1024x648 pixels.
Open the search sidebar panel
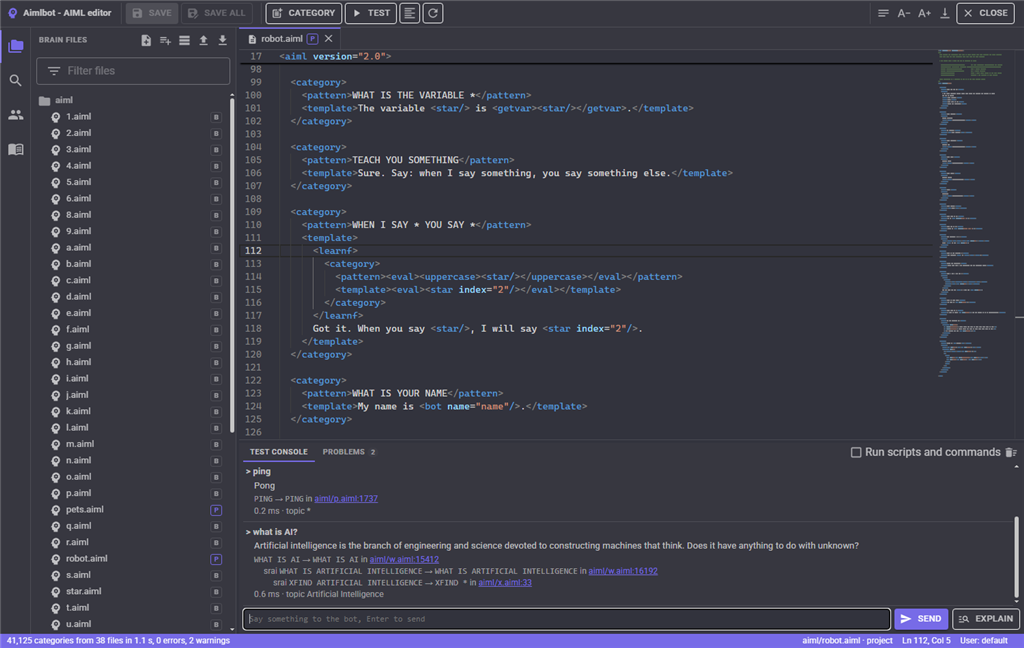pos(16,80)
